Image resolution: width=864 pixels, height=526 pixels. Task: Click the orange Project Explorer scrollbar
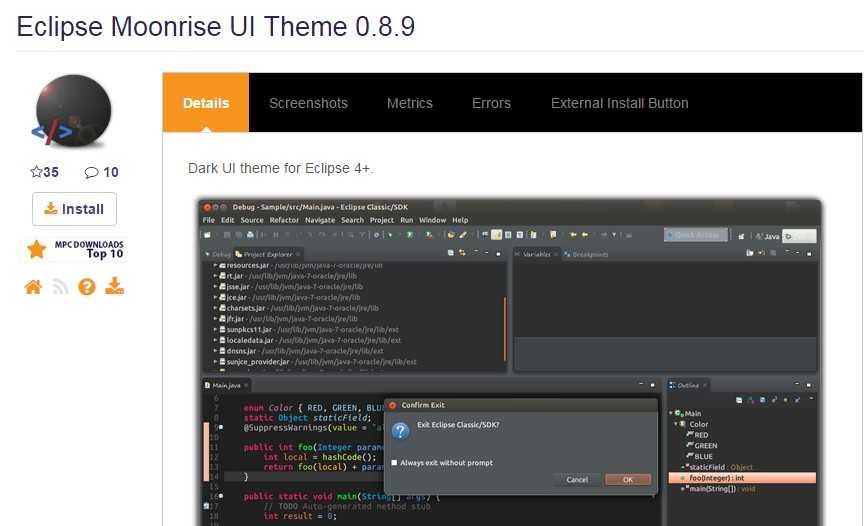pos(504,329)
